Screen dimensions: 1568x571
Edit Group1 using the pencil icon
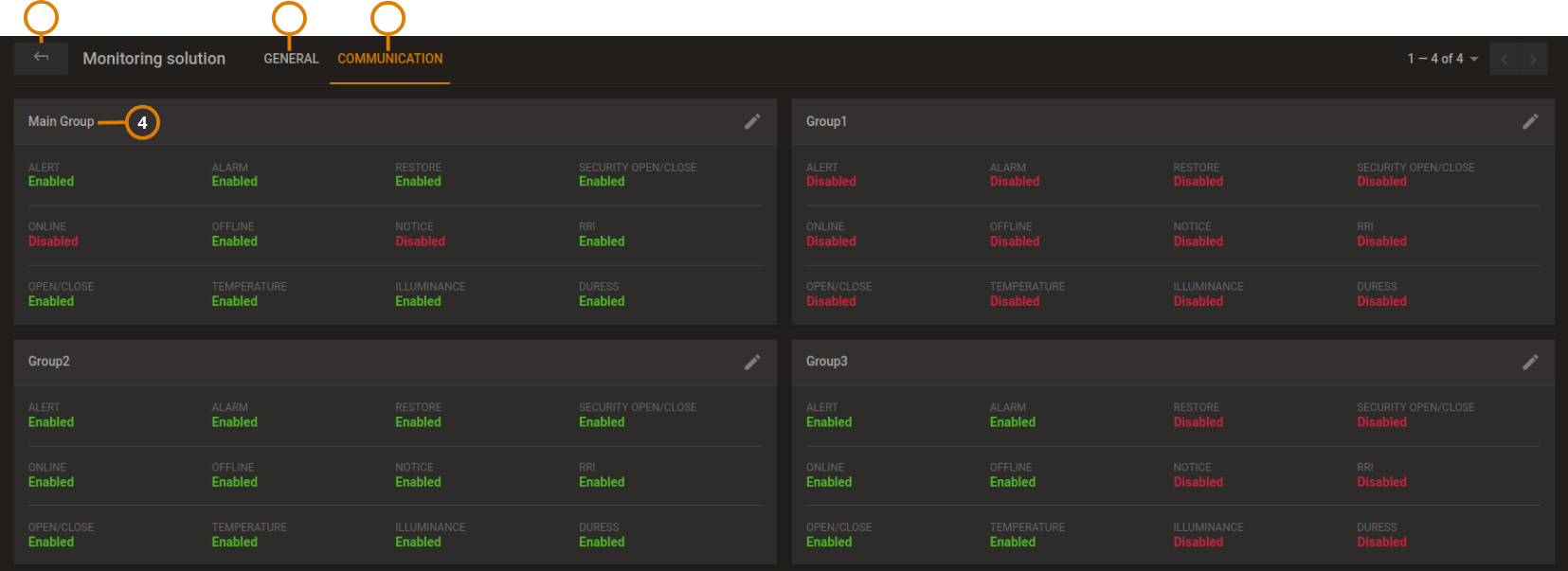click(x=1530, y=121)
